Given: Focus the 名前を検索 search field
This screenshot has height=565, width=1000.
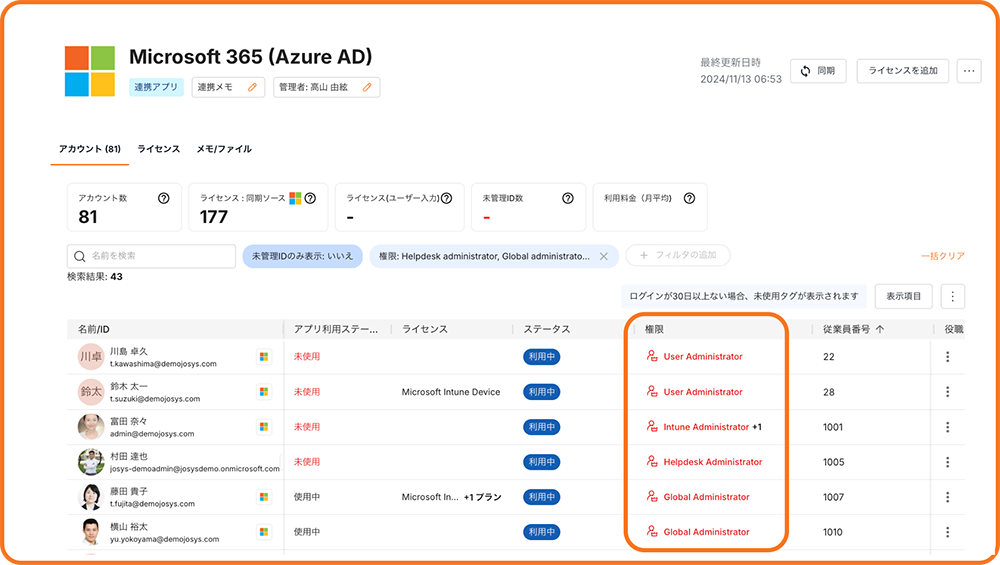Looking at the screenshot, I should 160,256.
